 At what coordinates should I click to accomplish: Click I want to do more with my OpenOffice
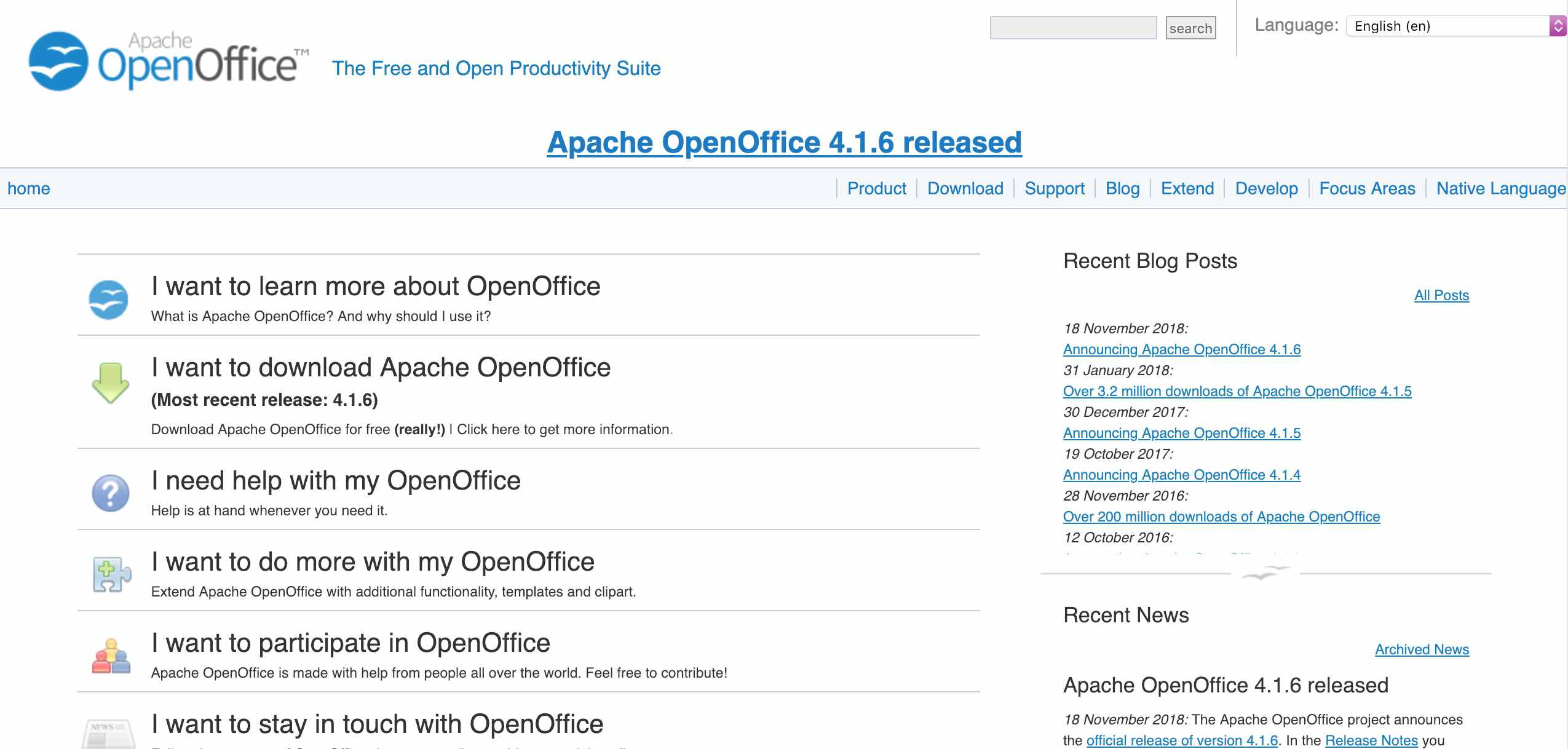[x=373, y=562]
